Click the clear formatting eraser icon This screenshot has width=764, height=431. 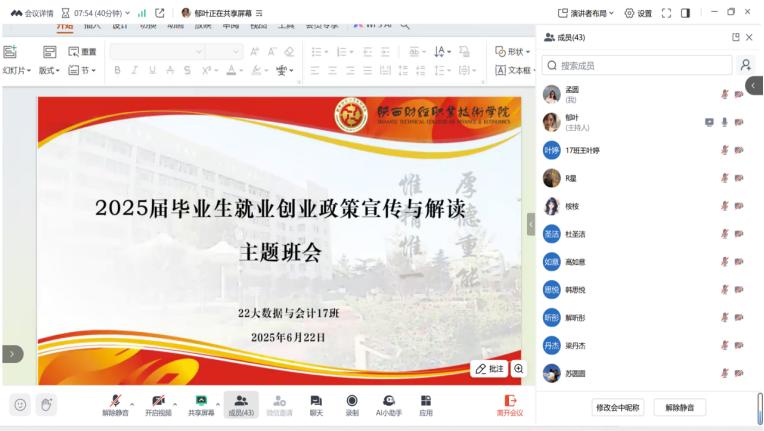[289, 51]
